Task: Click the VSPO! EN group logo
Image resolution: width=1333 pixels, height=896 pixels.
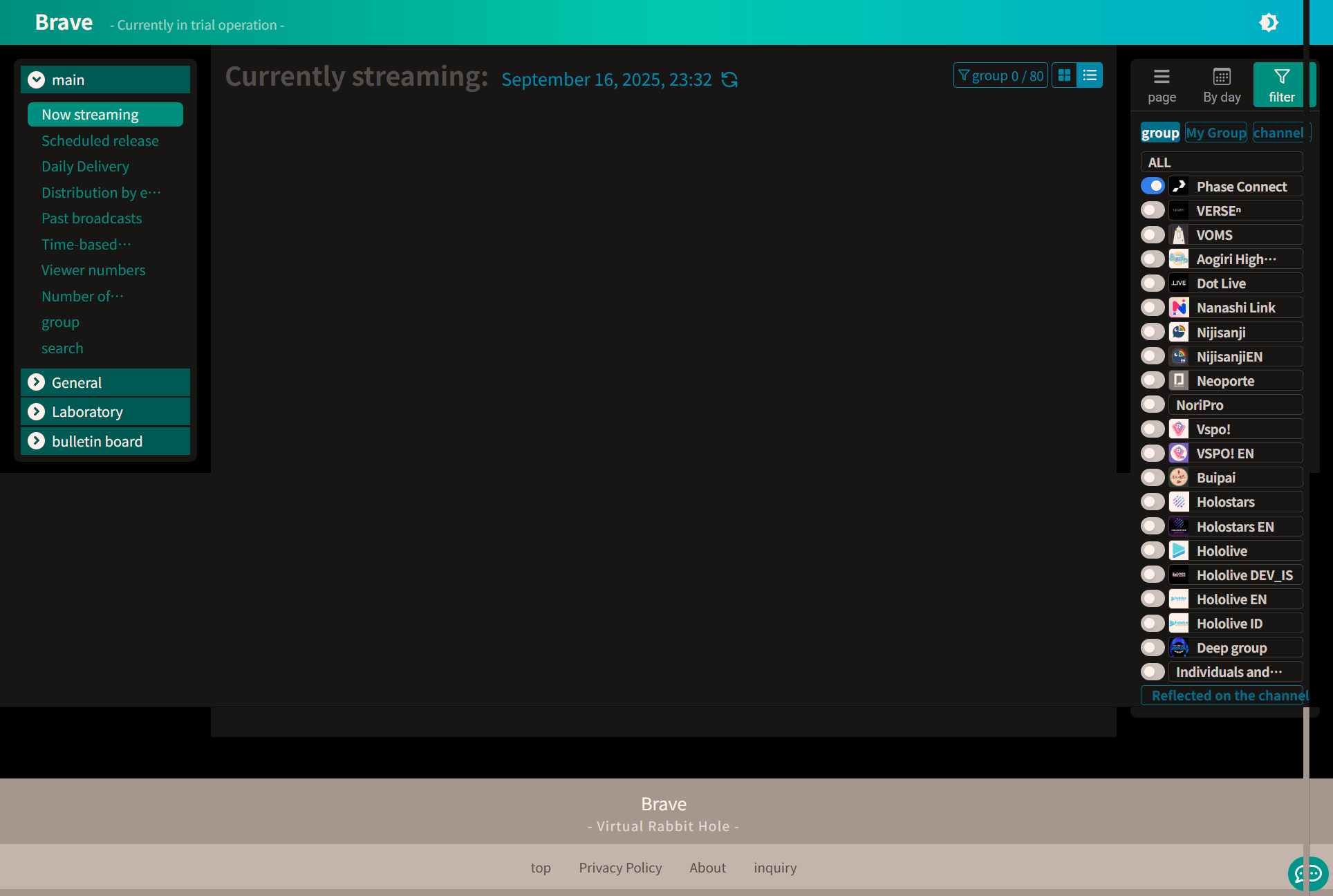Action: click(1179, 453)
